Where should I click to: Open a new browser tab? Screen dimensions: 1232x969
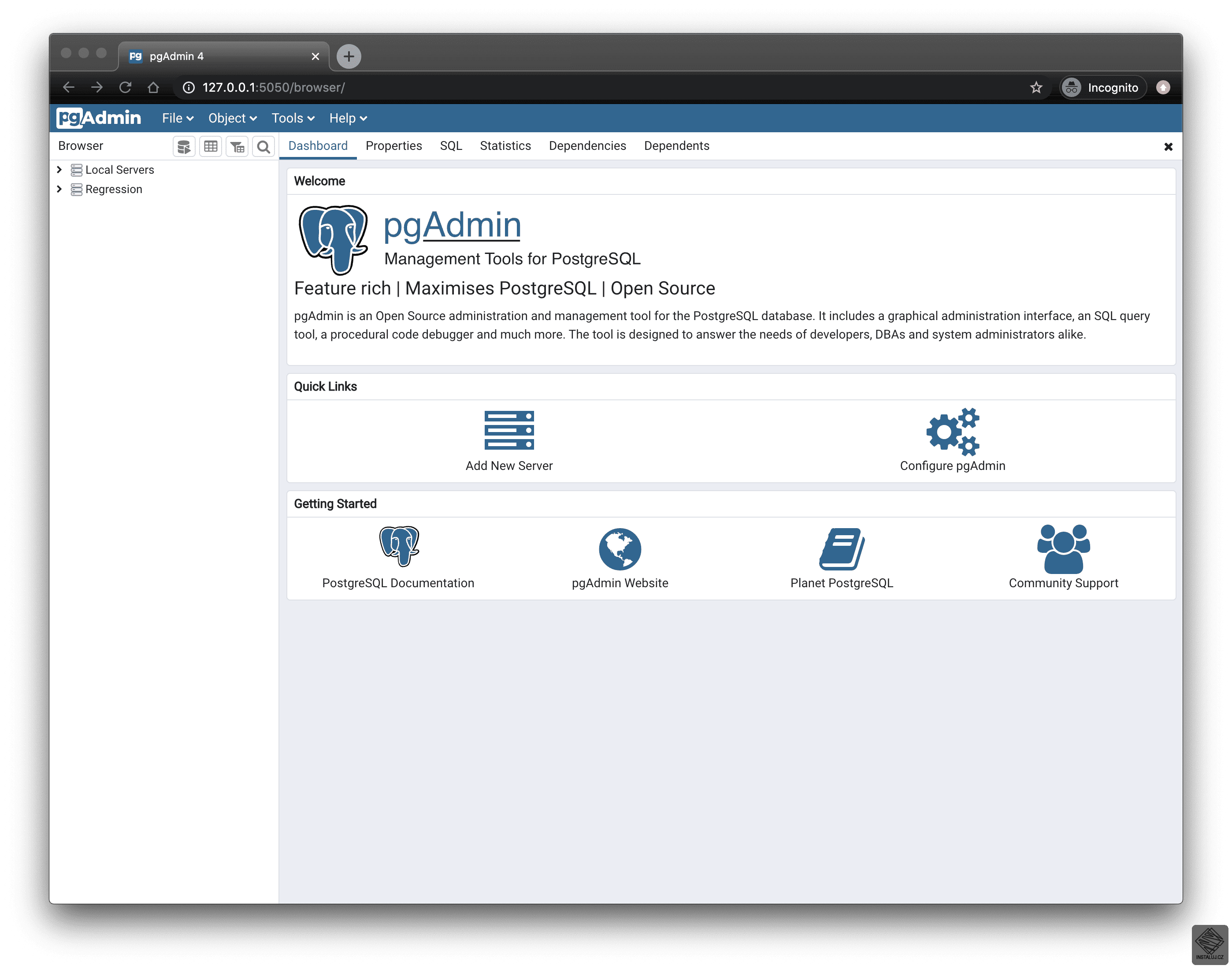(x=349, y=56)
